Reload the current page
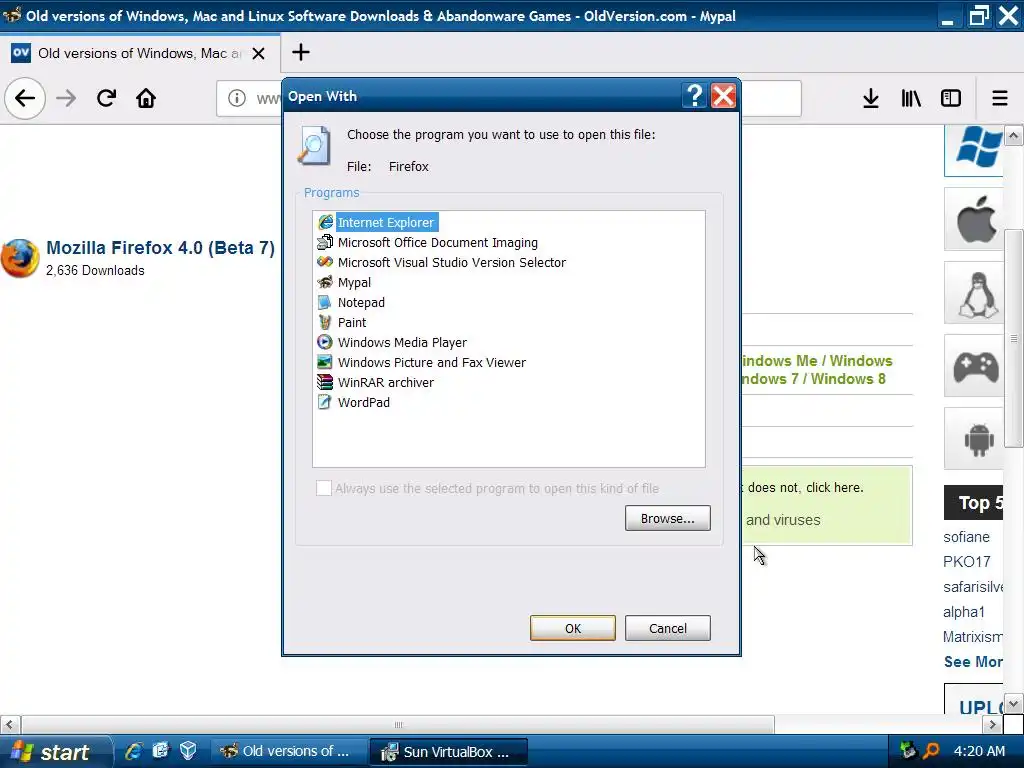The image size is (1024, 768). (x=106, y=98)
